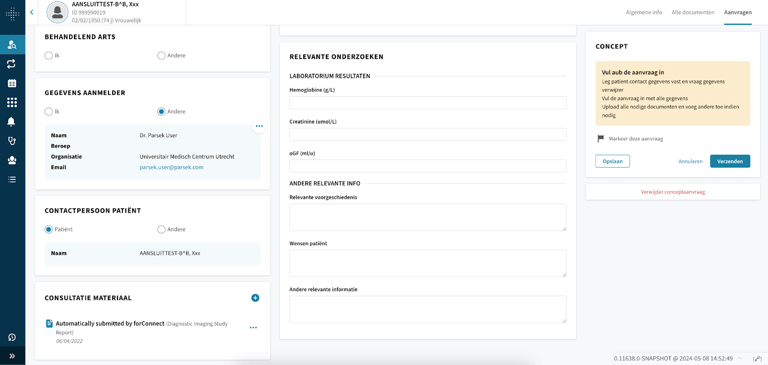Click Wensen patiënt text area
Viewport: 768px width, 365px height.
pos(428,263)
